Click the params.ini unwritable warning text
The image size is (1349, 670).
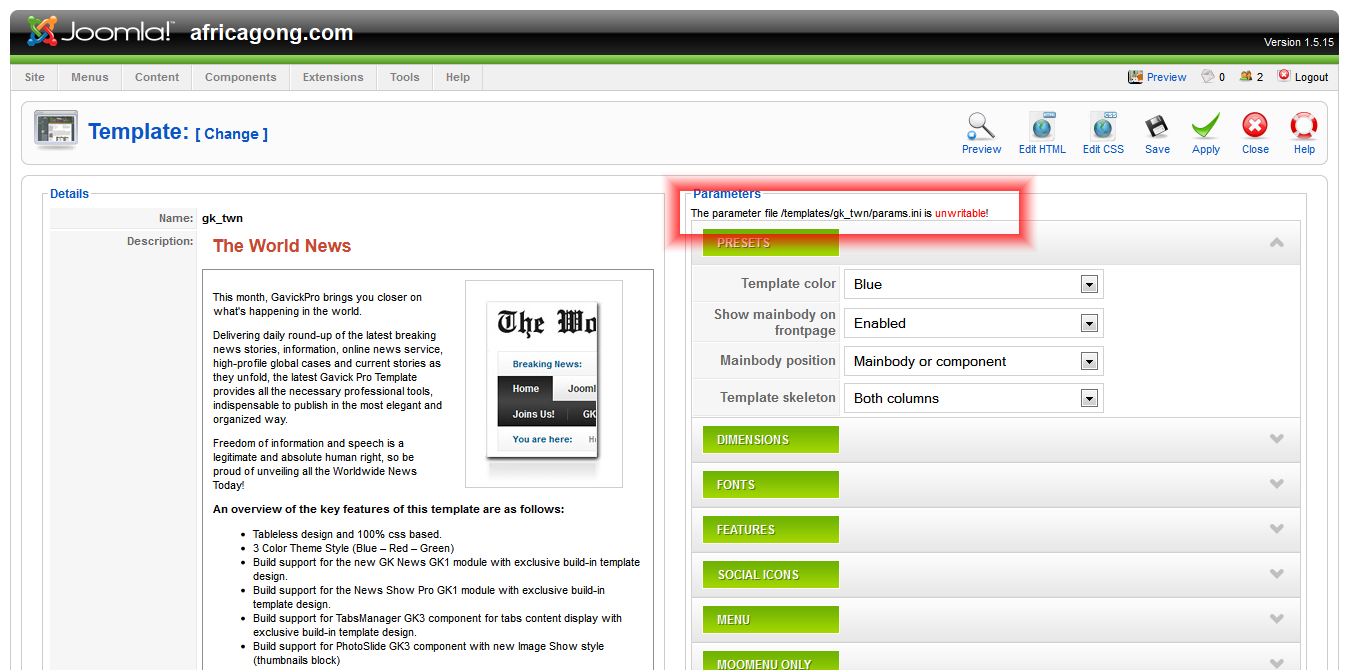click(839, 213)
